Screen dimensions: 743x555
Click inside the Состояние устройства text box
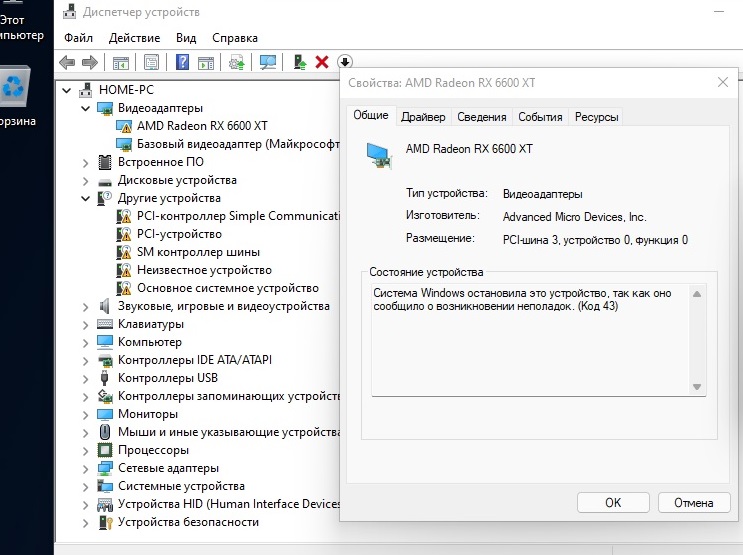pos(539,339)
